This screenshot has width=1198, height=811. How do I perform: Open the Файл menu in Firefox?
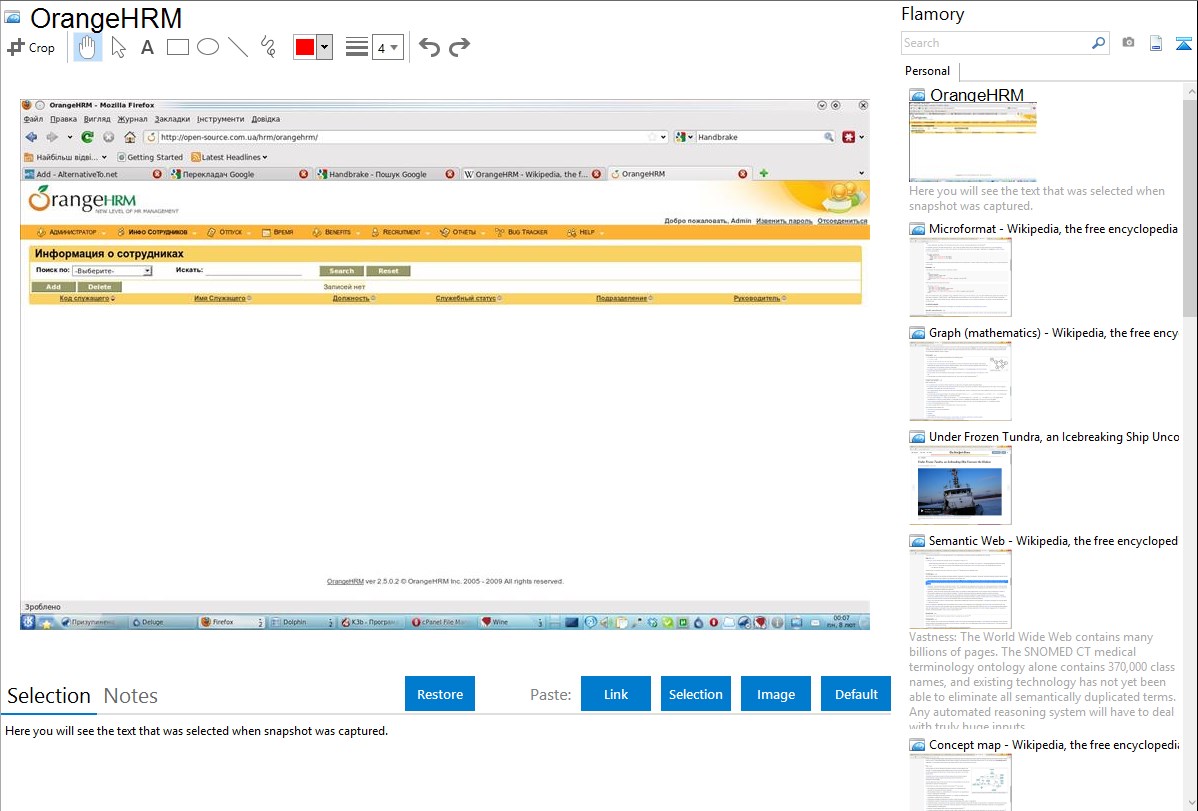coord(34,119)
